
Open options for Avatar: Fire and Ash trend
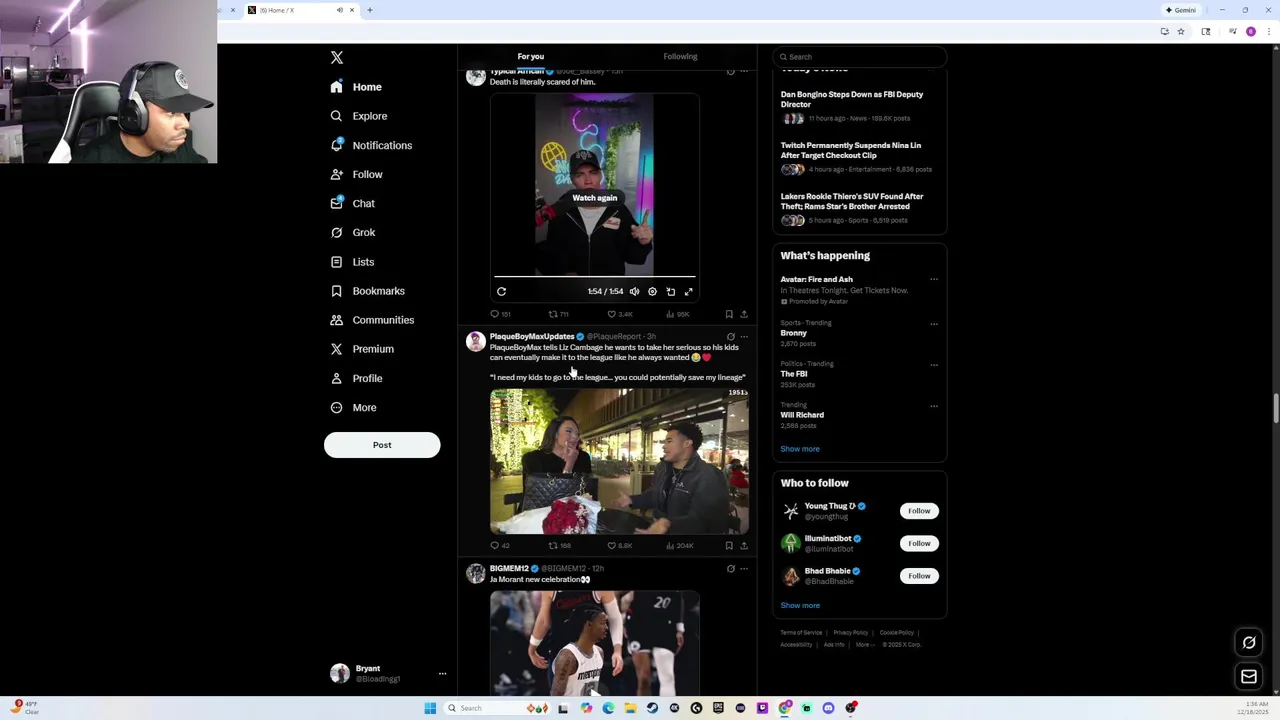point(934,280)
